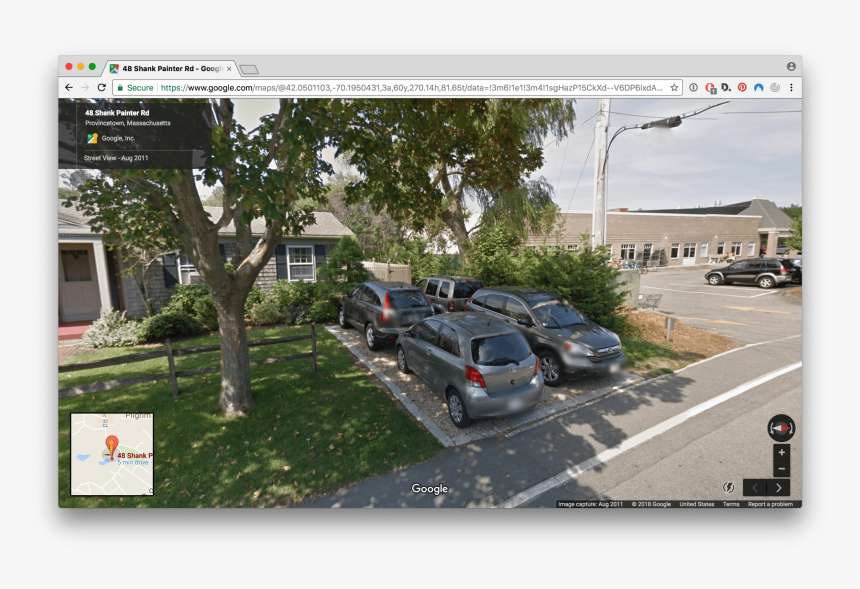Open the mini map thumbnail
The height and width of the screenshot is (589, 860).
pyautogui.click(x=112, y=454)
